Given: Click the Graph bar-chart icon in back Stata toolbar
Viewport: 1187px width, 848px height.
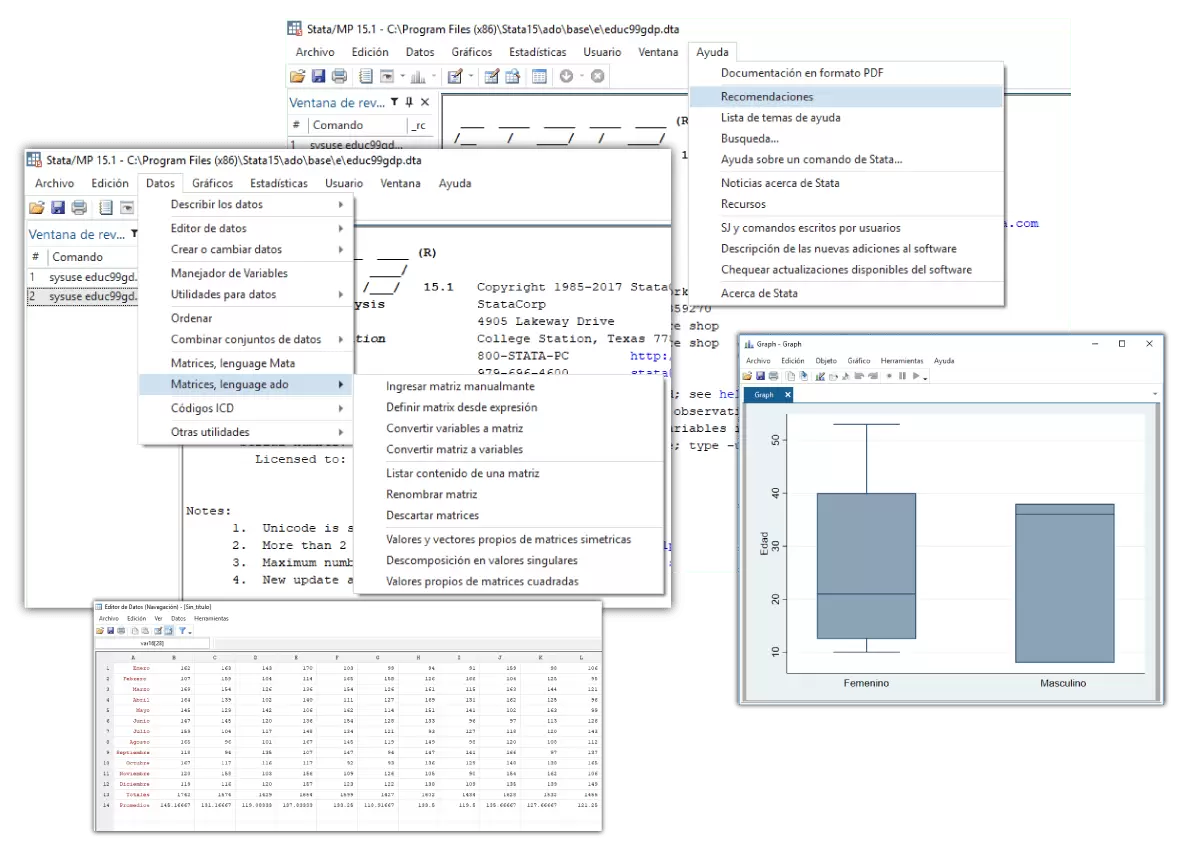Looking at the screenshot, I should pyautogui.click(x=418, y=76).
